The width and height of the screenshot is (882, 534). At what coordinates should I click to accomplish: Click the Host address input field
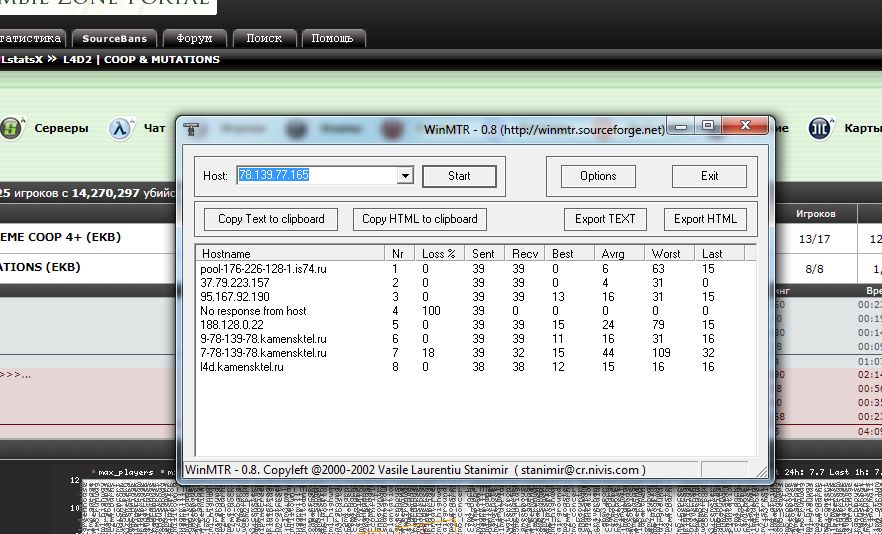[x=317, y=176]
